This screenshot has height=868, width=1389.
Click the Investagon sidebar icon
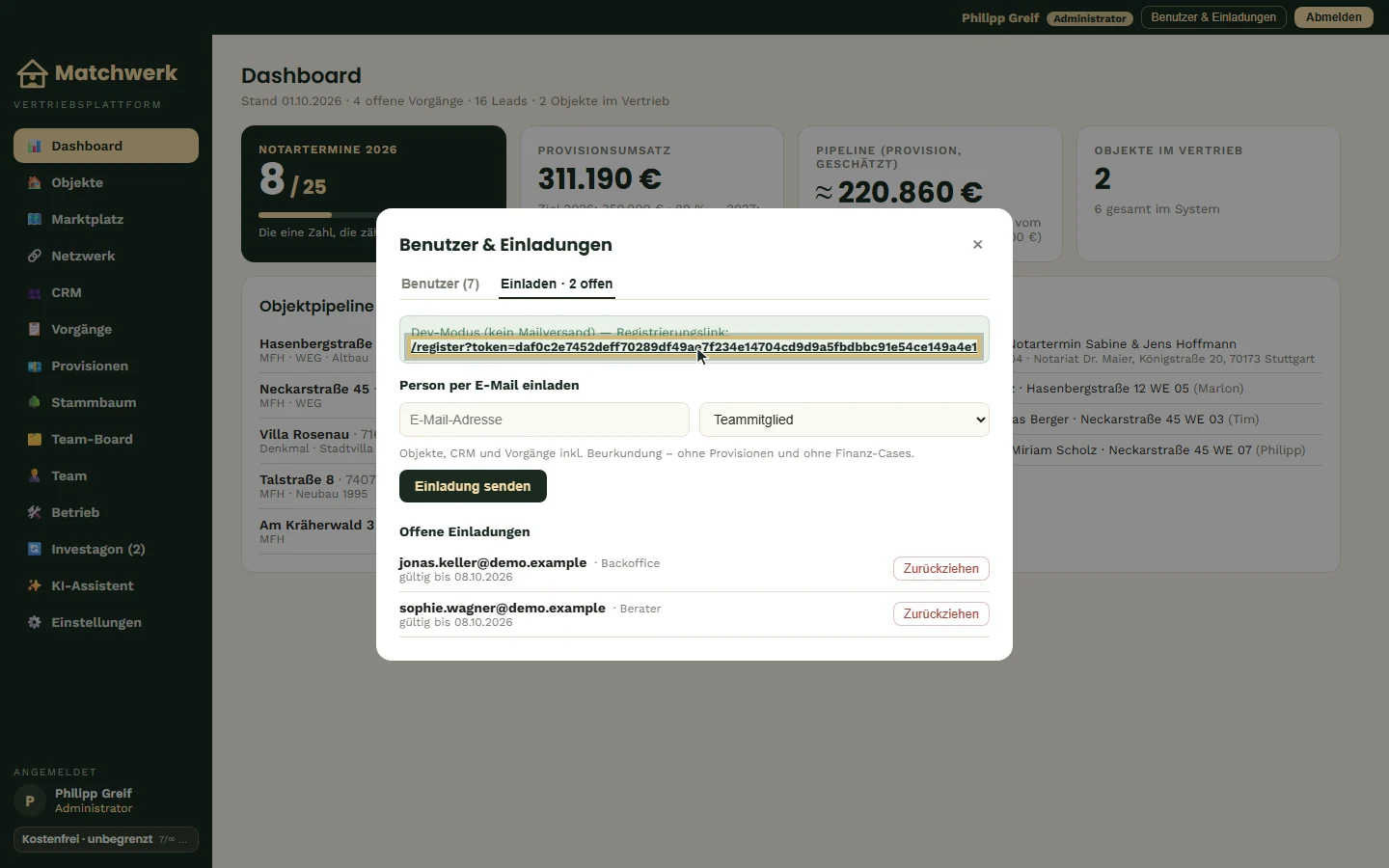[35, 550]
